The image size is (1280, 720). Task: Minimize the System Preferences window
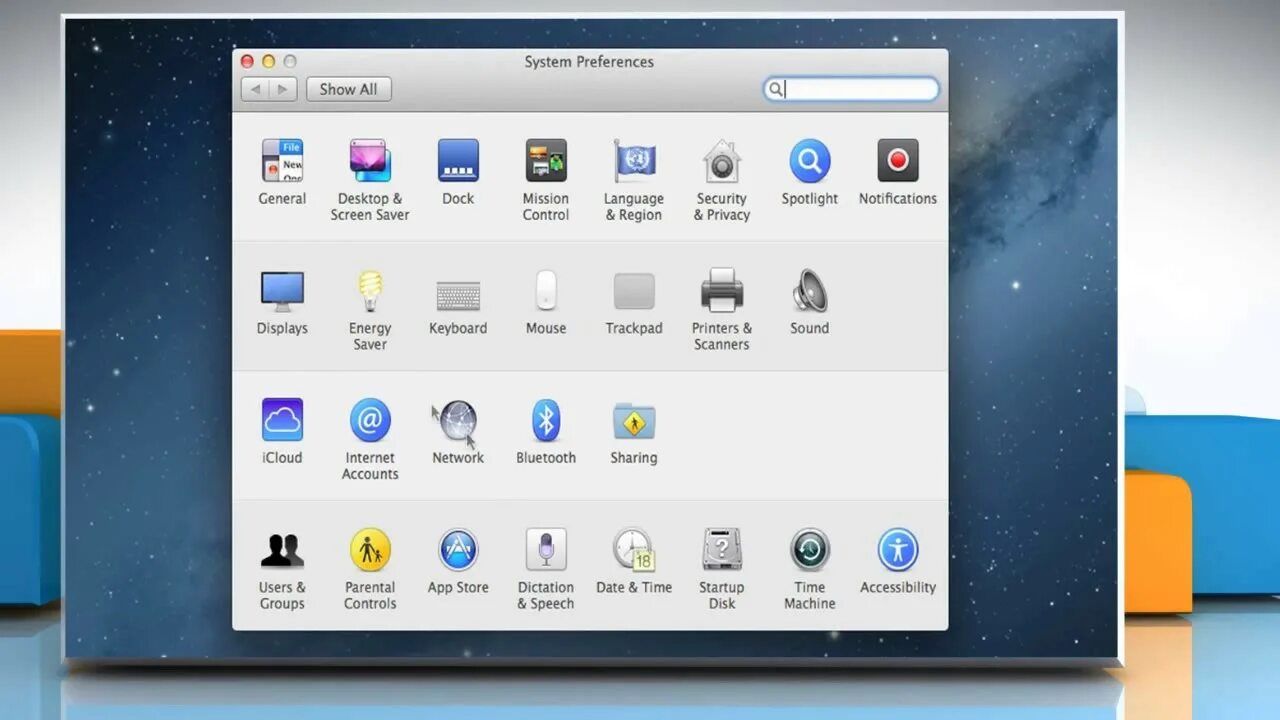[x=268, y=61]
